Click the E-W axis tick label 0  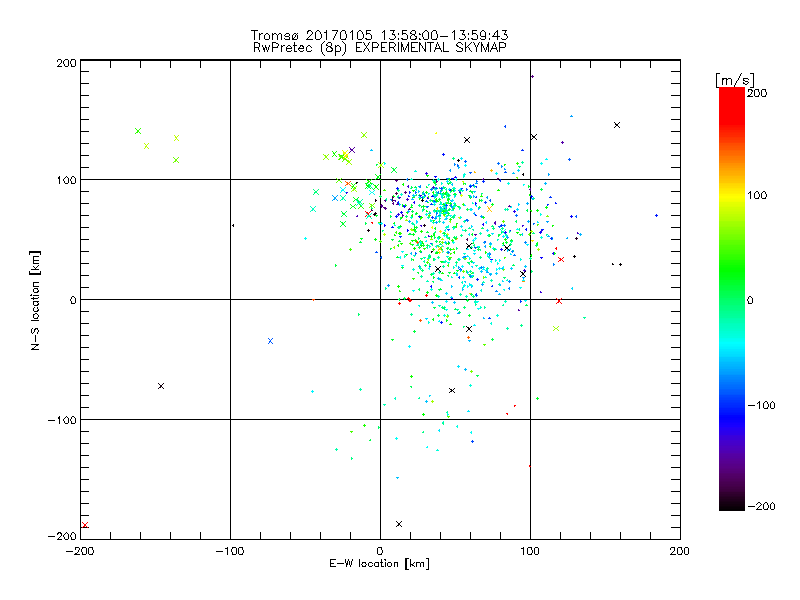point(380,551)
